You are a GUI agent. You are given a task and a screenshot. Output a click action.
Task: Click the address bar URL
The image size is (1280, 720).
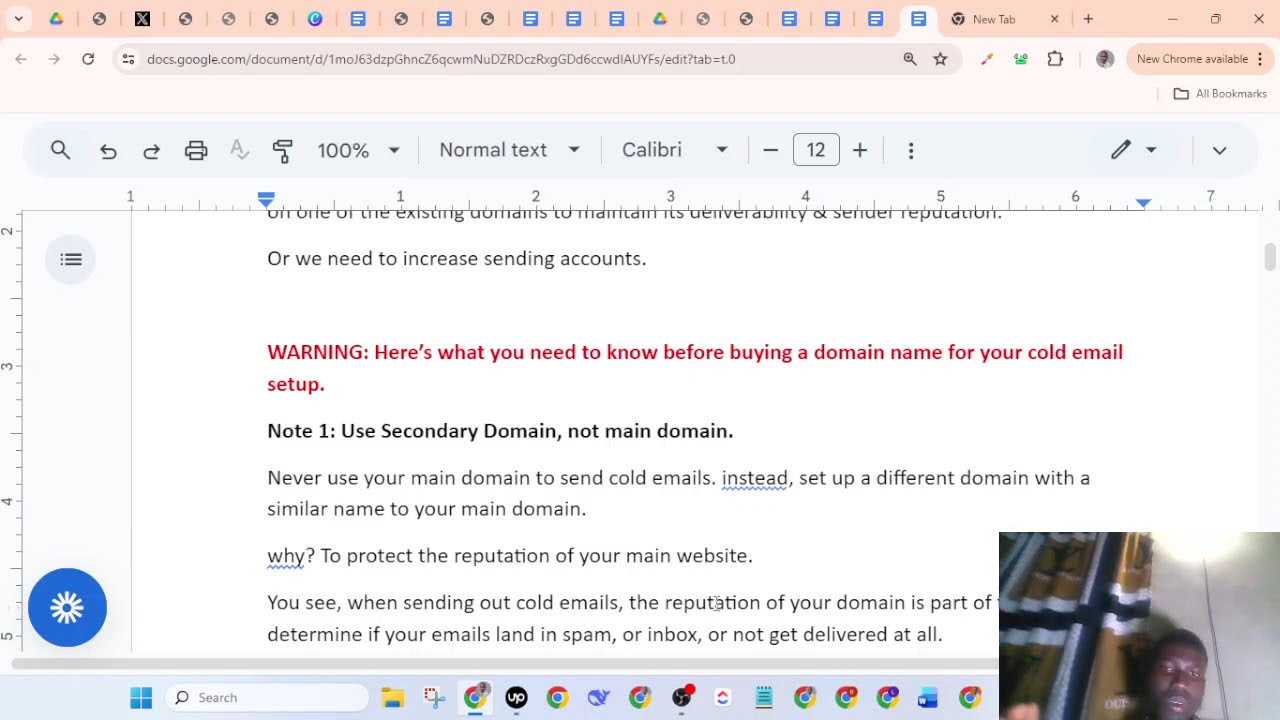pyautogui.click(x=441, y=59)
